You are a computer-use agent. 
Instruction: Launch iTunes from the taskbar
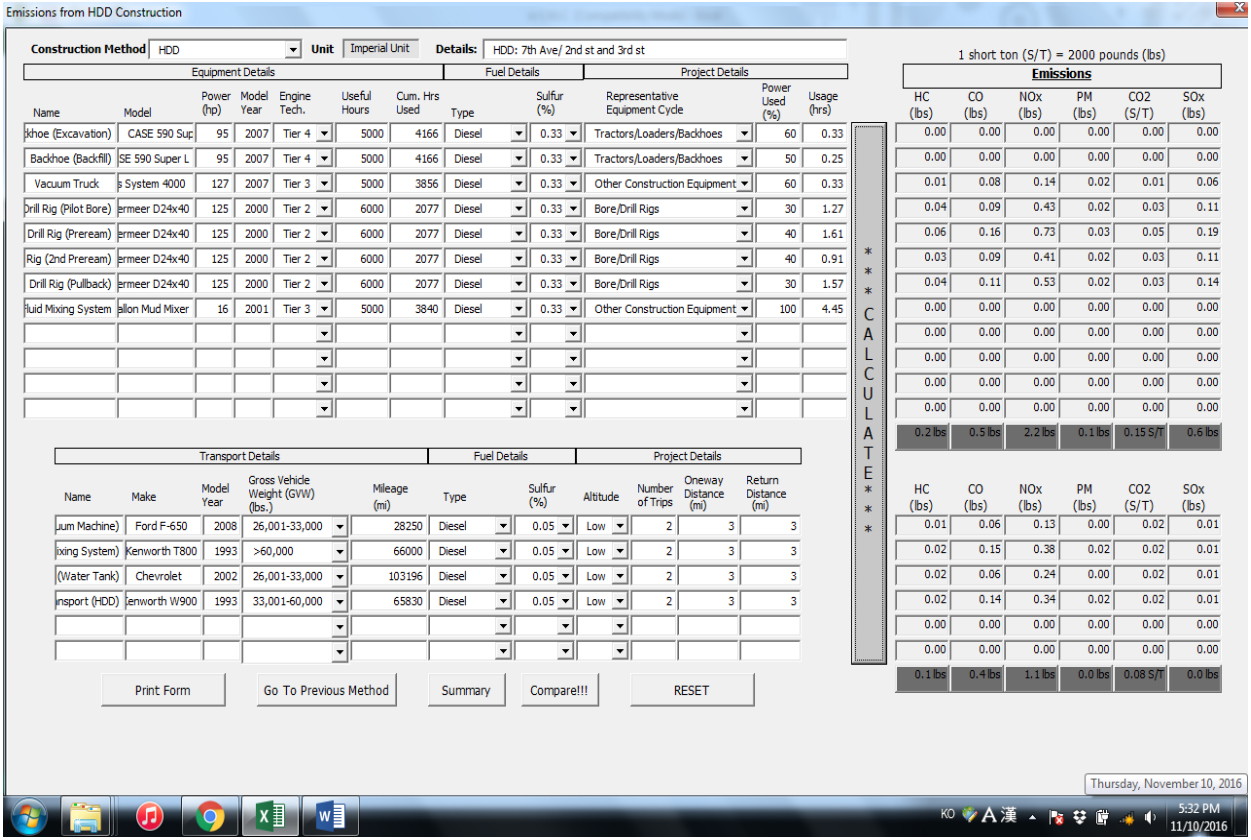(x=149, y=817)
